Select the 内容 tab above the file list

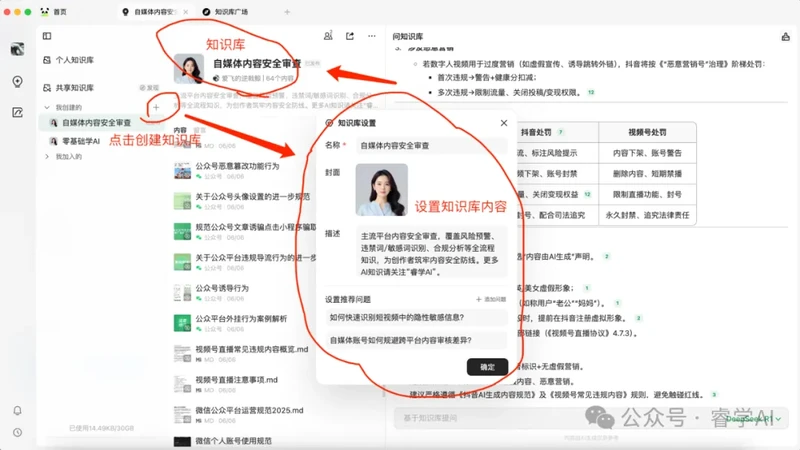(x=180, y=130)
